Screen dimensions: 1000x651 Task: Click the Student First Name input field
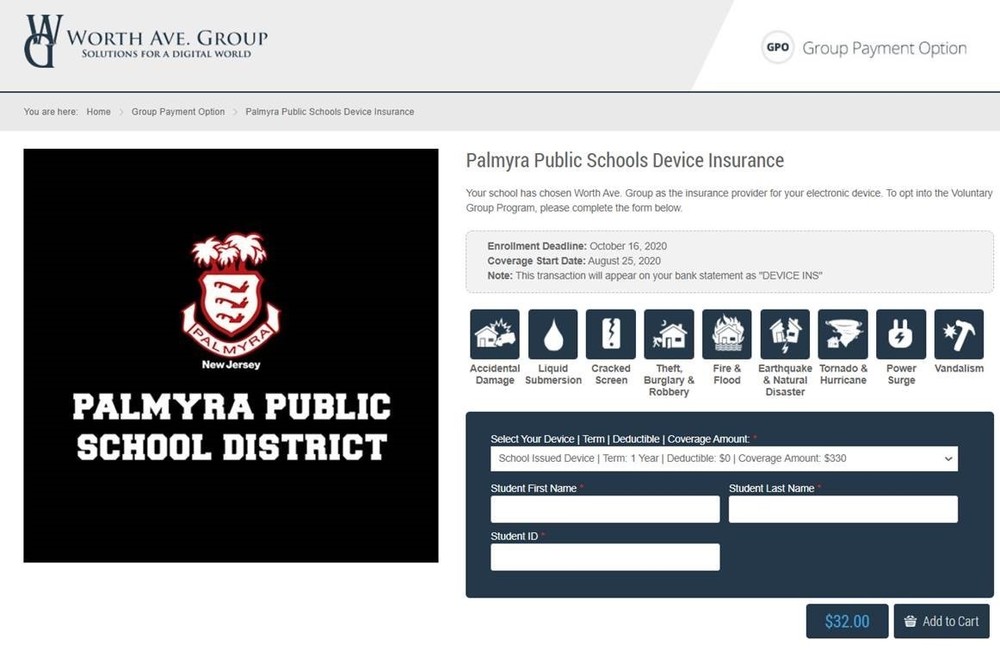pos(604,509)
